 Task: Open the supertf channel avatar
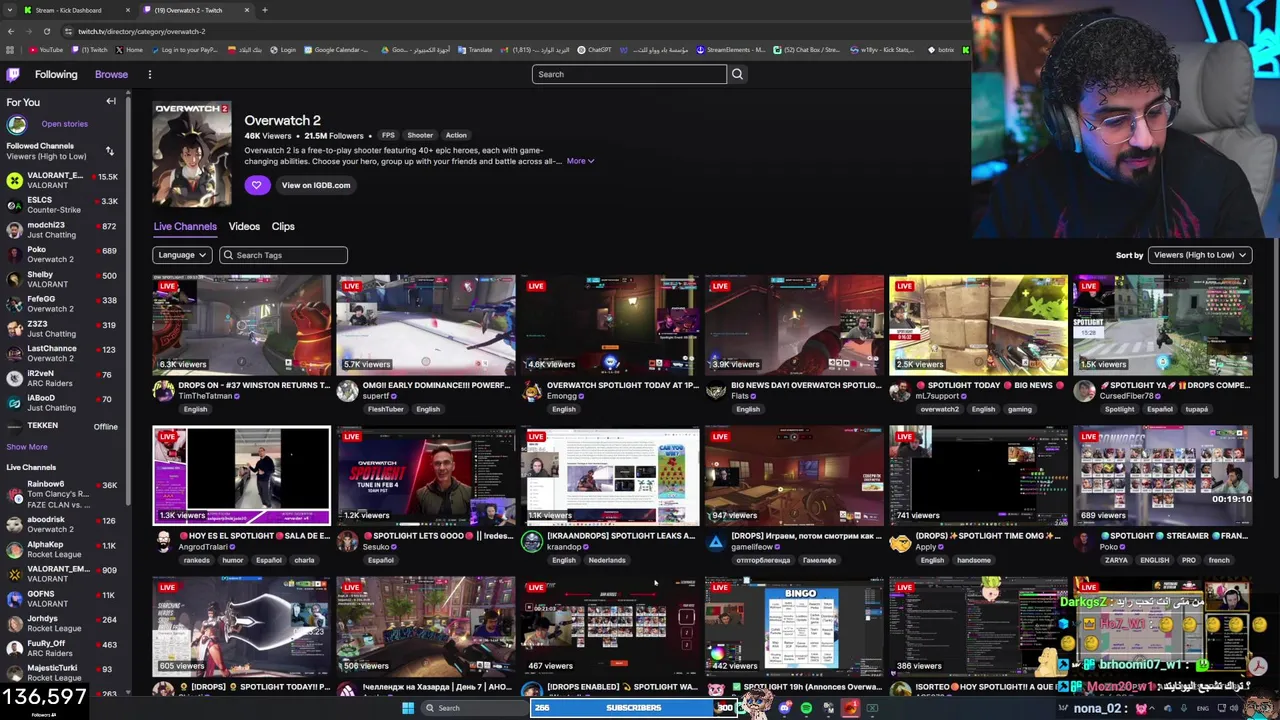(x=347, y=391)
